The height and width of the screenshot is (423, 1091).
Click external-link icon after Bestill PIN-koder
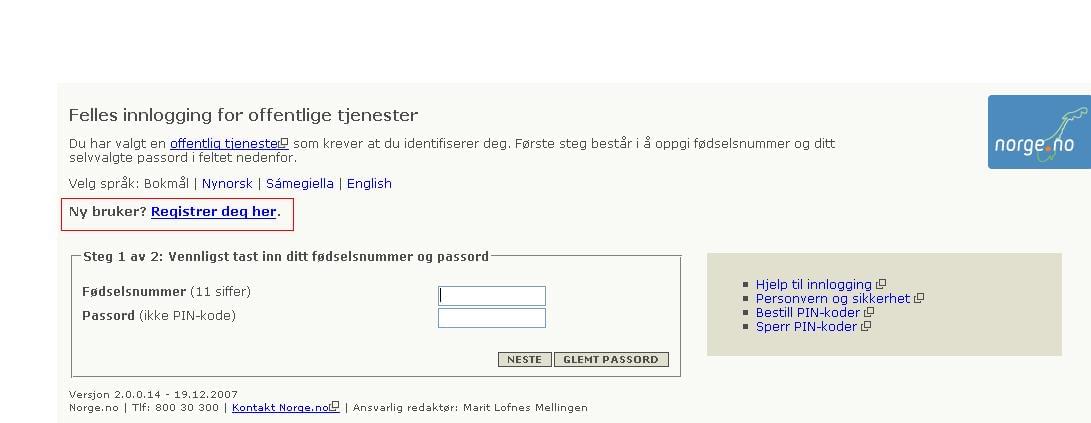point(869,312)
